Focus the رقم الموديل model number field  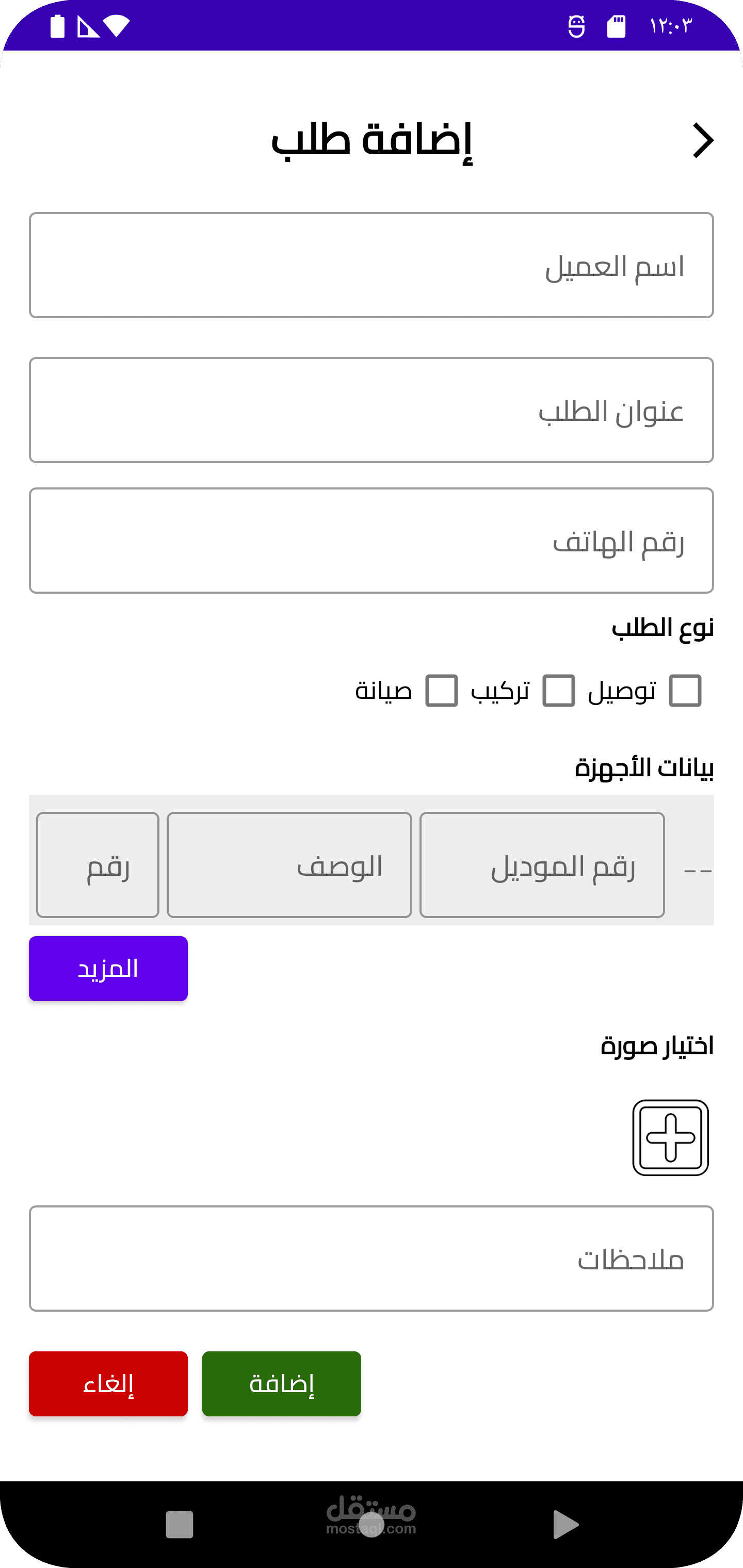click(542, 865)
